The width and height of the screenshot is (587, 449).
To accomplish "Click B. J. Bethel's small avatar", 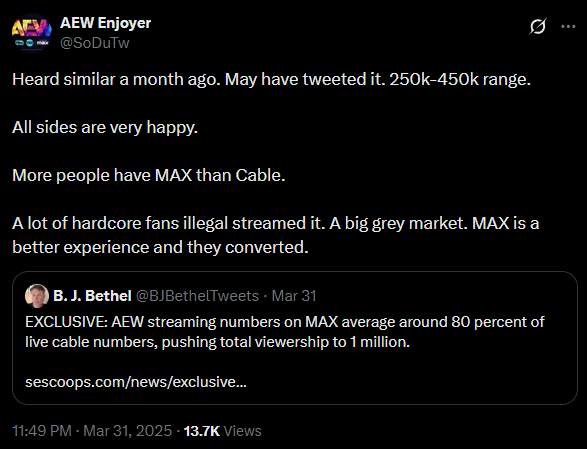I will [x=37, y=296].
